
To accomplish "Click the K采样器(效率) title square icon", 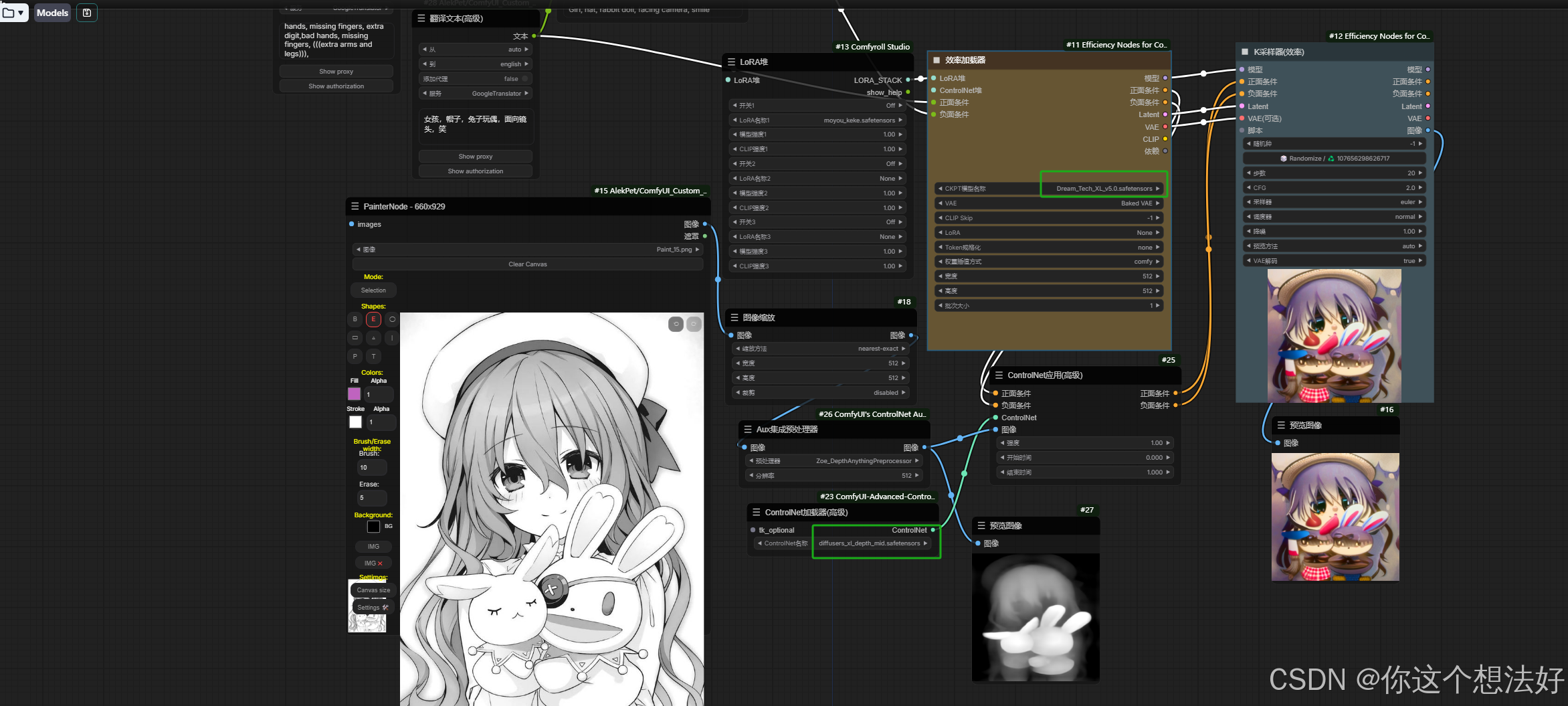I will pos(1245,52).
